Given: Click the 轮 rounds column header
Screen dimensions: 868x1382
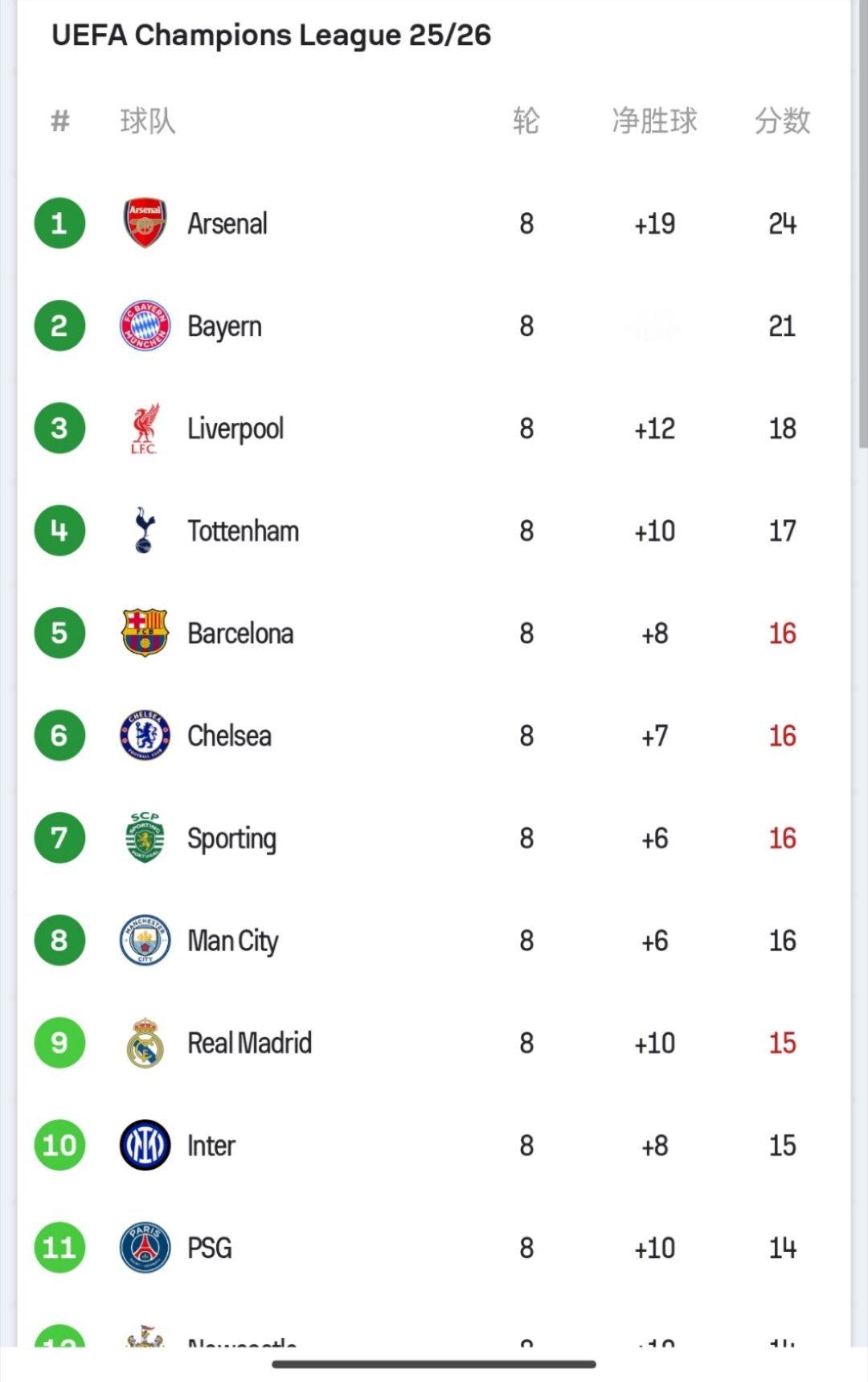Looking at the screenshot, I should point(526,121).
